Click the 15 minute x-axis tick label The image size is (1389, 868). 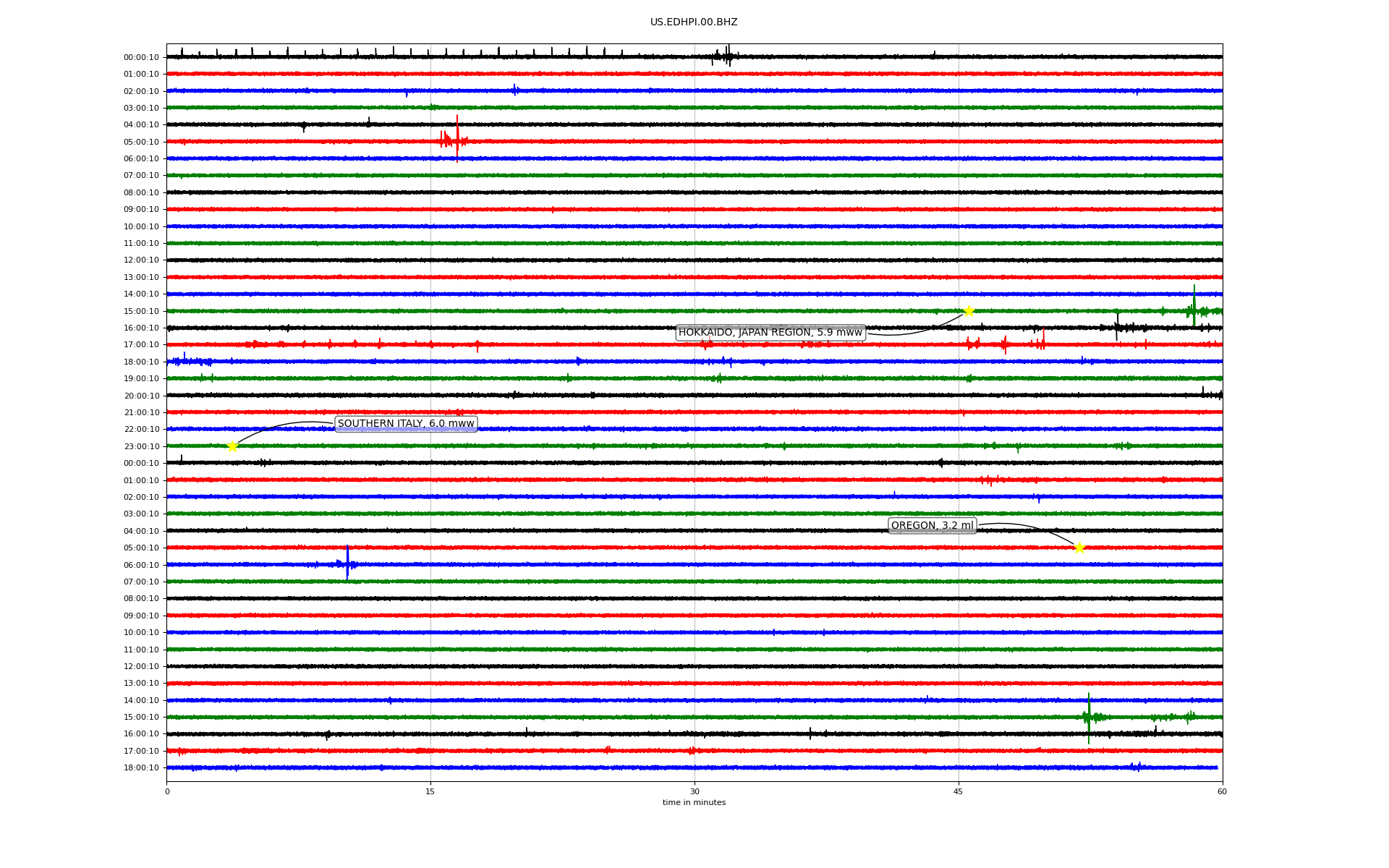430,791
